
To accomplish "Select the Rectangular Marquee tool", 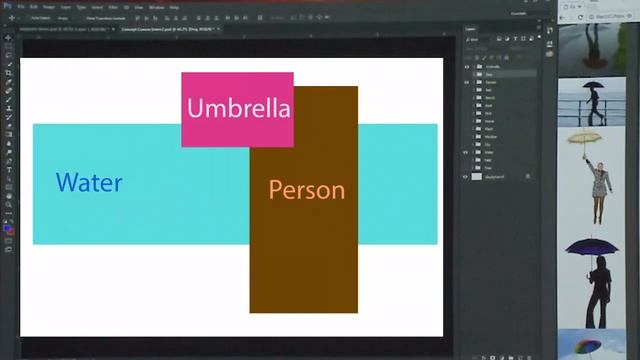I will click(8, 47).
